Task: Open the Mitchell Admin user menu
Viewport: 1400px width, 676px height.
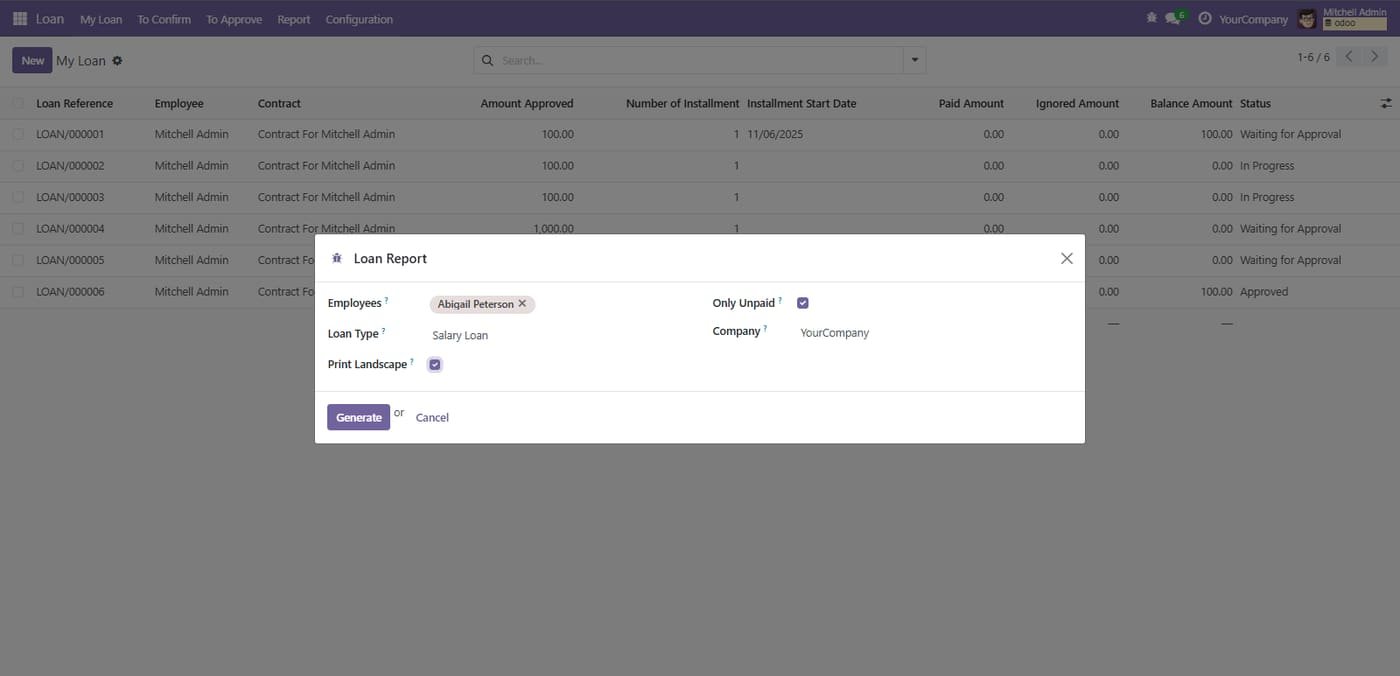Action: pyautogui.click(x=1342, y=19)
